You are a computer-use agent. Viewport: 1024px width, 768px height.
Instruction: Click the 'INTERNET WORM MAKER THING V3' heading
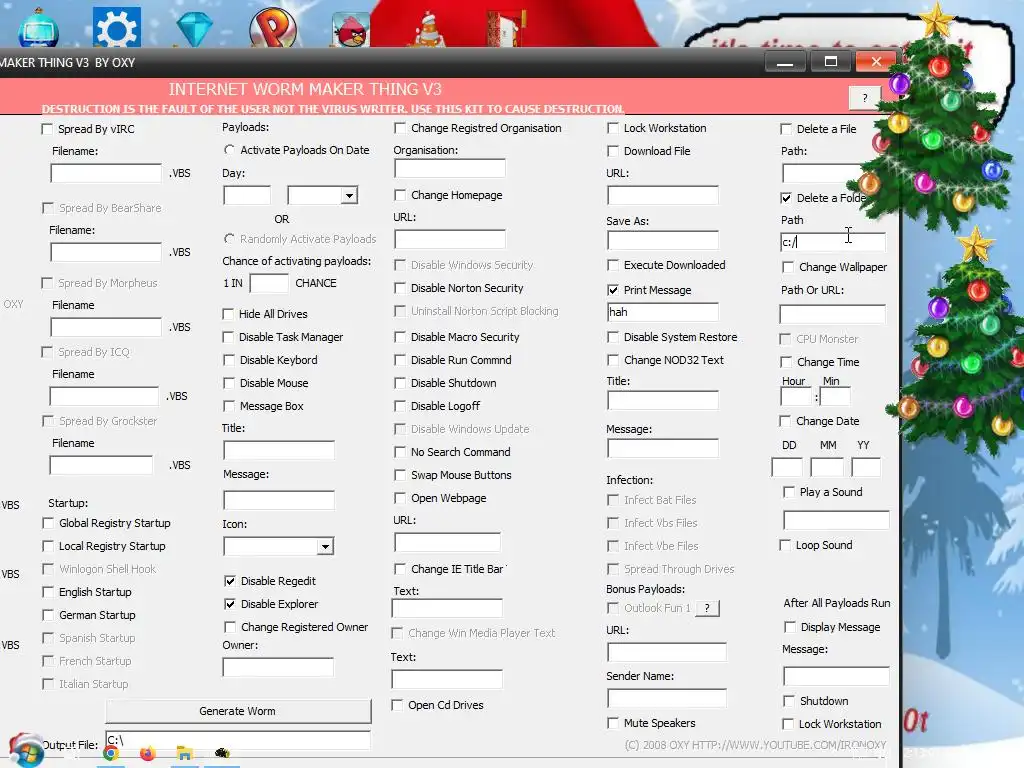pyautogui.click(x=305, y=89)
